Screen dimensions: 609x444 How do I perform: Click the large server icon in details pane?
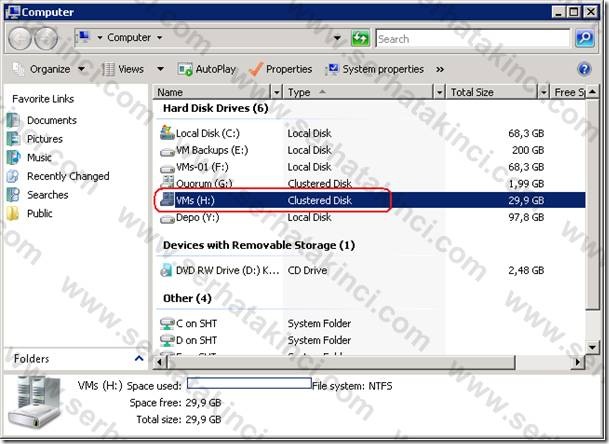(x=36, y=403)
